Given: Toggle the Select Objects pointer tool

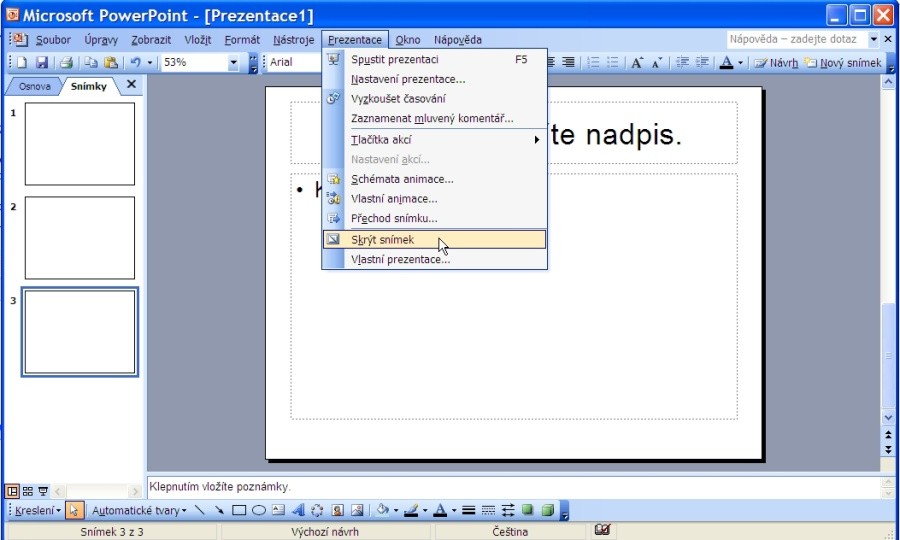Looking at the screenshot, I should click(75, 510).
